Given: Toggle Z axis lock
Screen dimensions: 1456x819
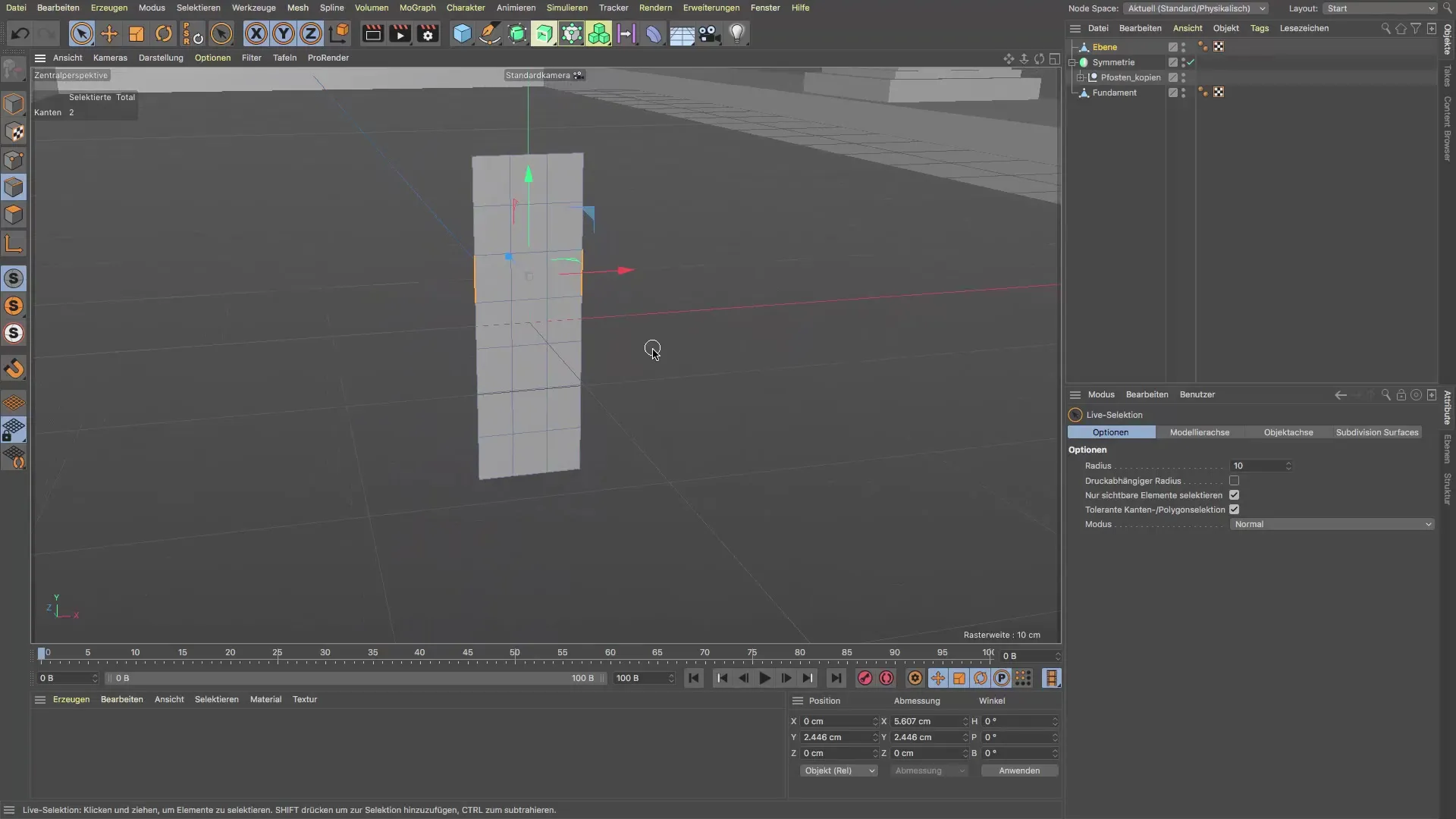Looking at the screenshot, I should 311,33.
